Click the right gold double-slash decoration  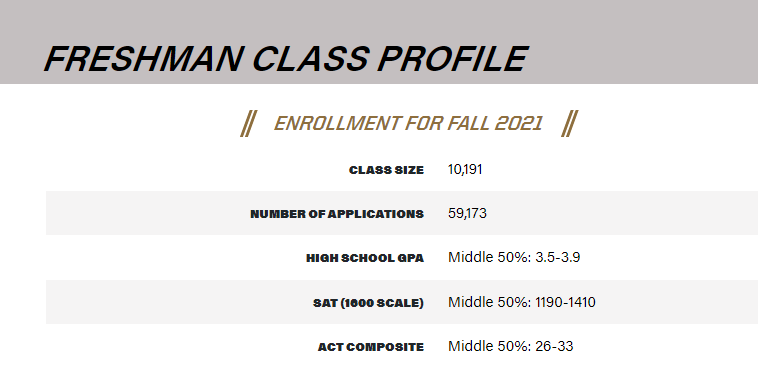pyautogui.click(x=569, y=123)
